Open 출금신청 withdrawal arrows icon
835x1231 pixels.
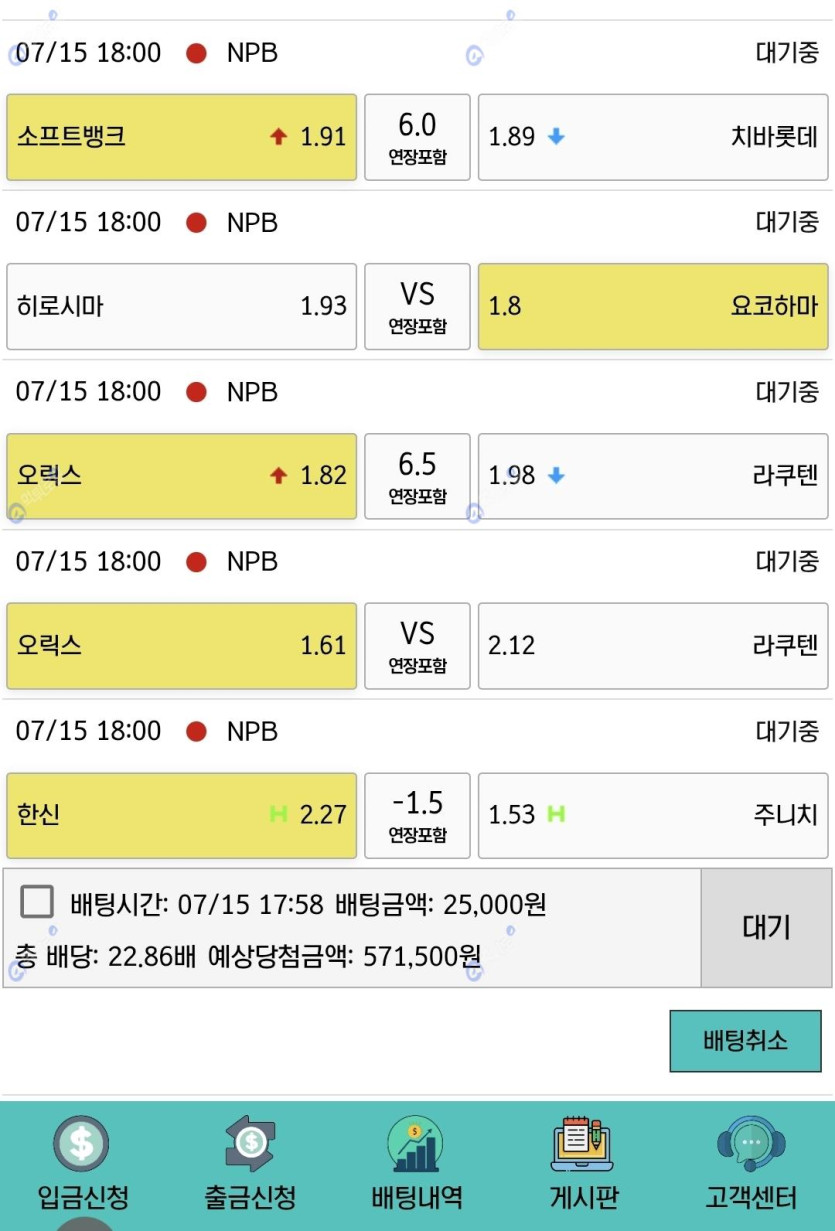tap(250, 1144)
